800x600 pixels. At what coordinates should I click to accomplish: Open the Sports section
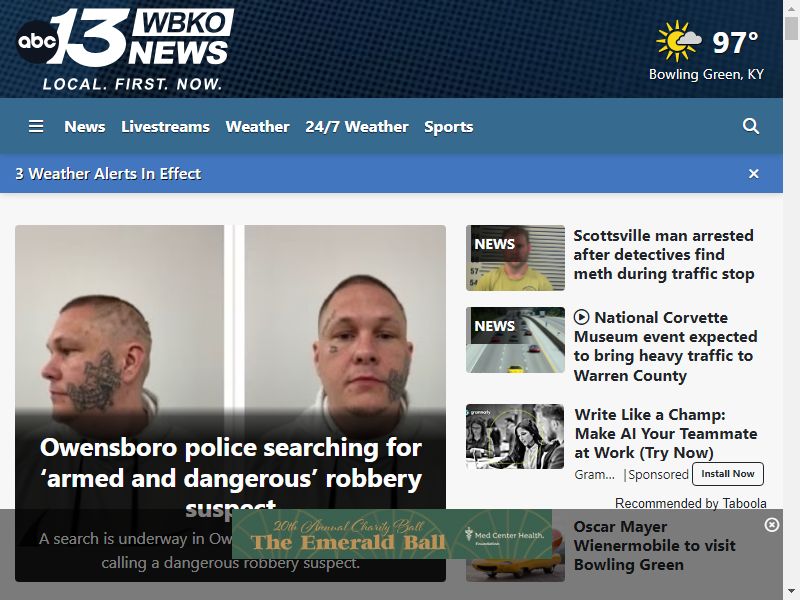point(448,127)
